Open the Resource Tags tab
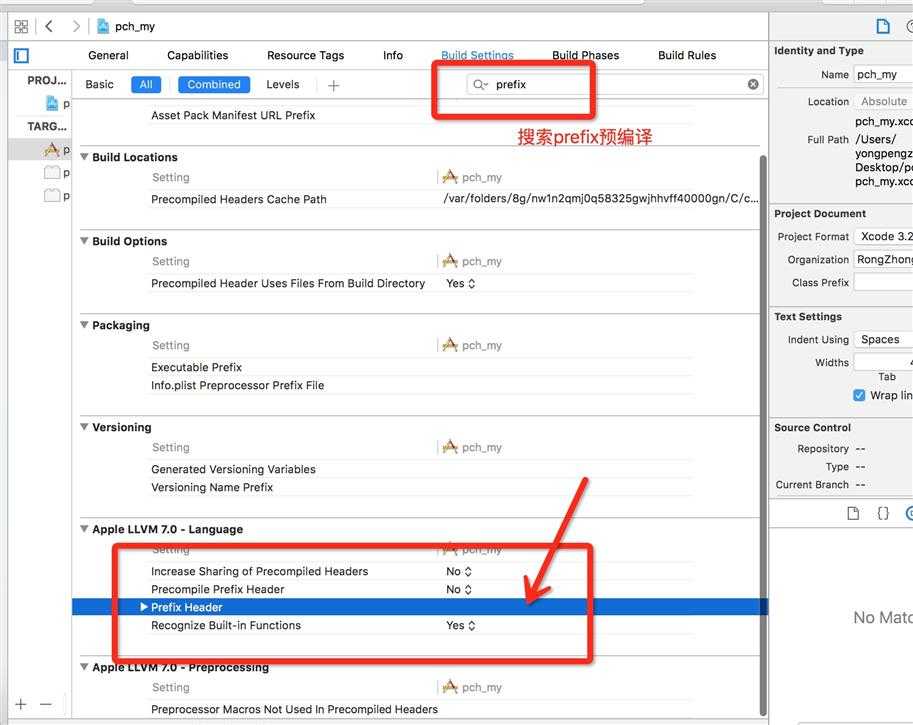This screenshot has height=725, width=913. pos(305,55)
